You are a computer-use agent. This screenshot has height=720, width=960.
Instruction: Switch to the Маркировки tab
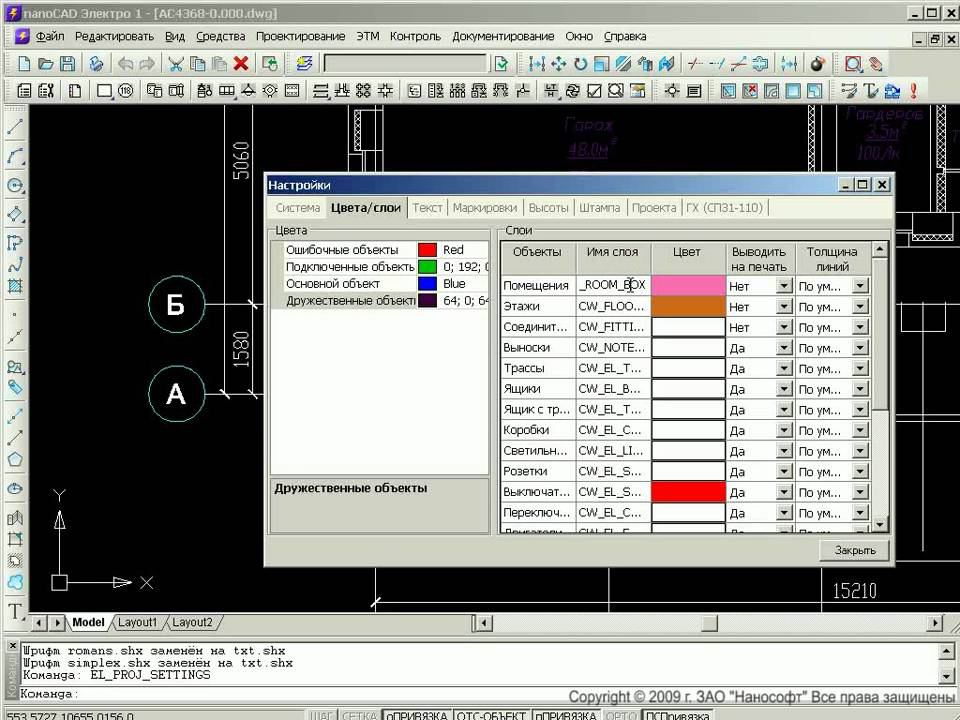pos(485,208)
